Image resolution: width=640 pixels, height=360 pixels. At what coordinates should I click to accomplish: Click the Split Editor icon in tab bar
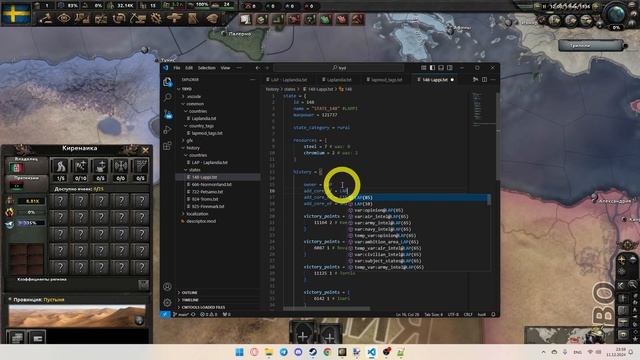pos(484,80)
